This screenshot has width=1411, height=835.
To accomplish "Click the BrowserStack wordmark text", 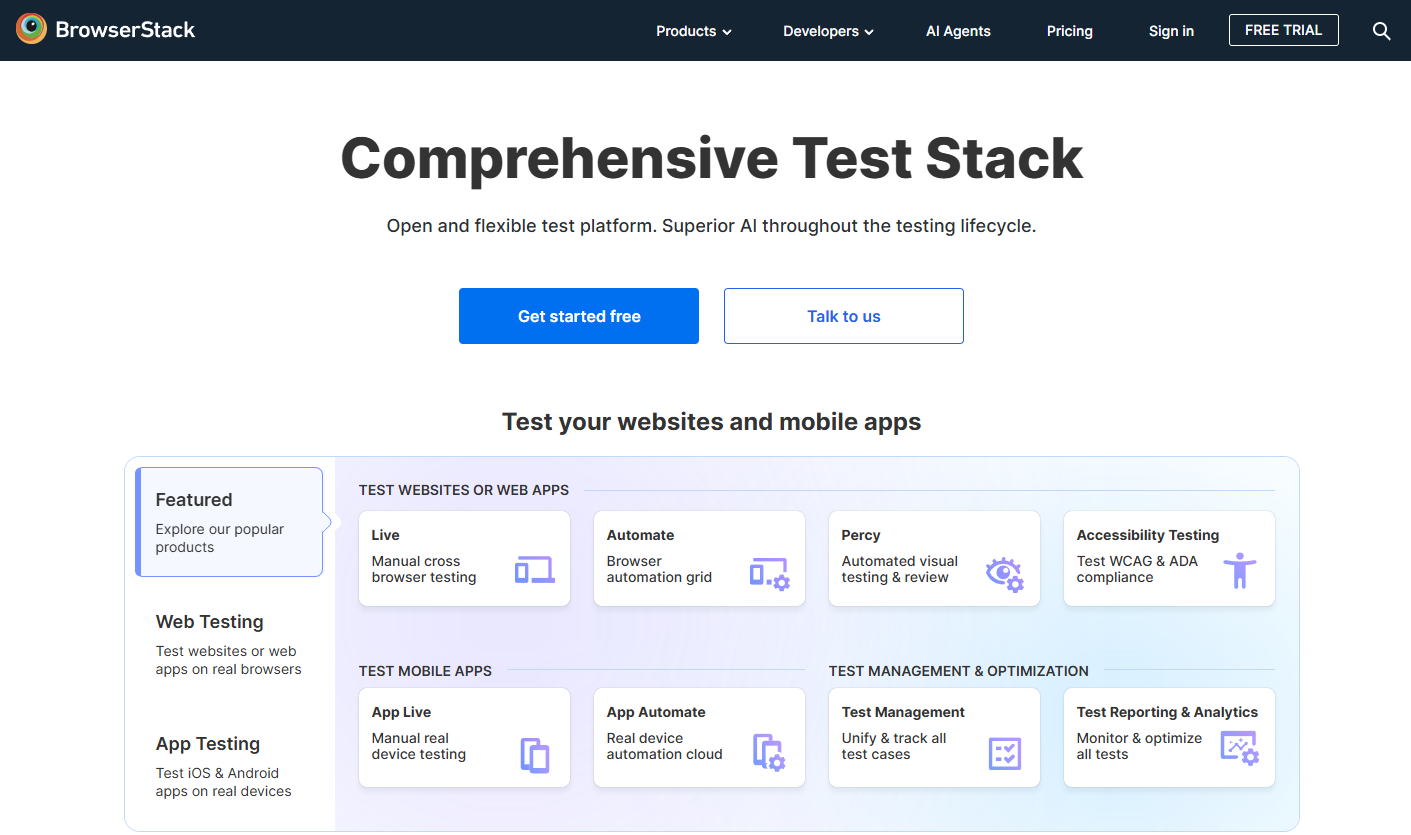I will (x=125, y=30).
